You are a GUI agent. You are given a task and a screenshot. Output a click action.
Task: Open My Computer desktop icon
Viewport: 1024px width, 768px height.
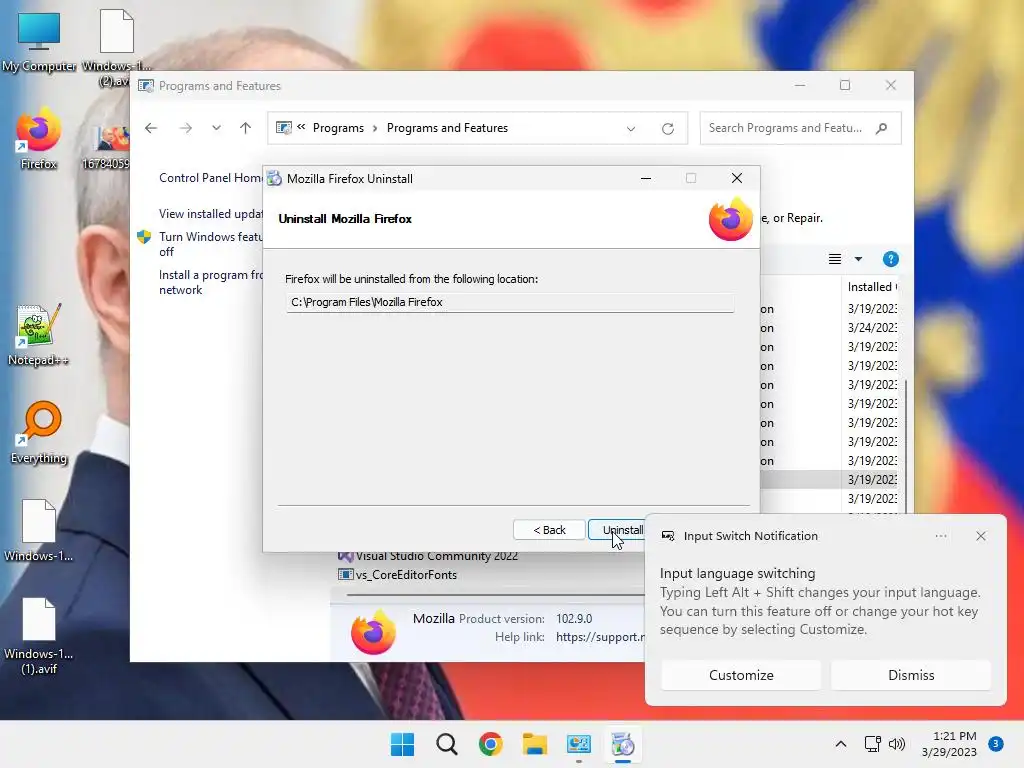[x=39, y=40]
